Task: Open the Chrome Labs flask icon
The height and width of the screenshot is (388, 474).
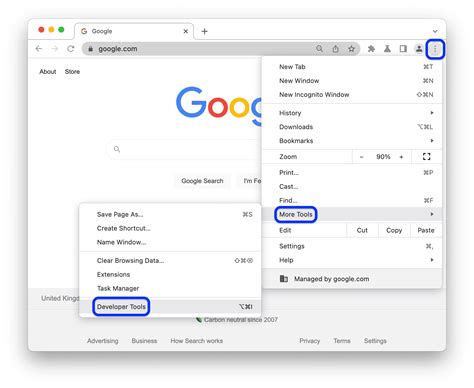Action: [387, 49]
